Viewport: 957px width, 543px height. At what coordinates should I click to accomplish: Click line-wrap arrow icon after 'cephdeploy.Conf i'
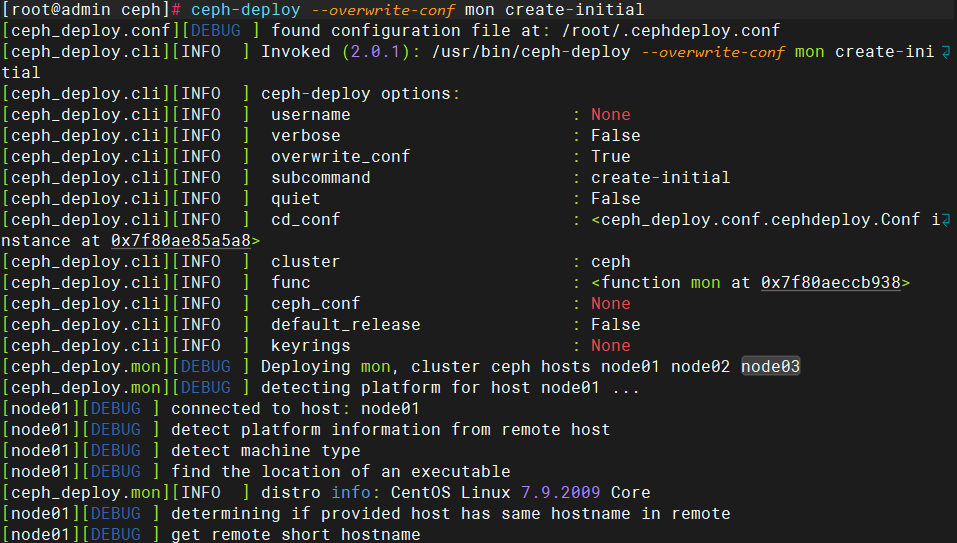pos(945,220)
